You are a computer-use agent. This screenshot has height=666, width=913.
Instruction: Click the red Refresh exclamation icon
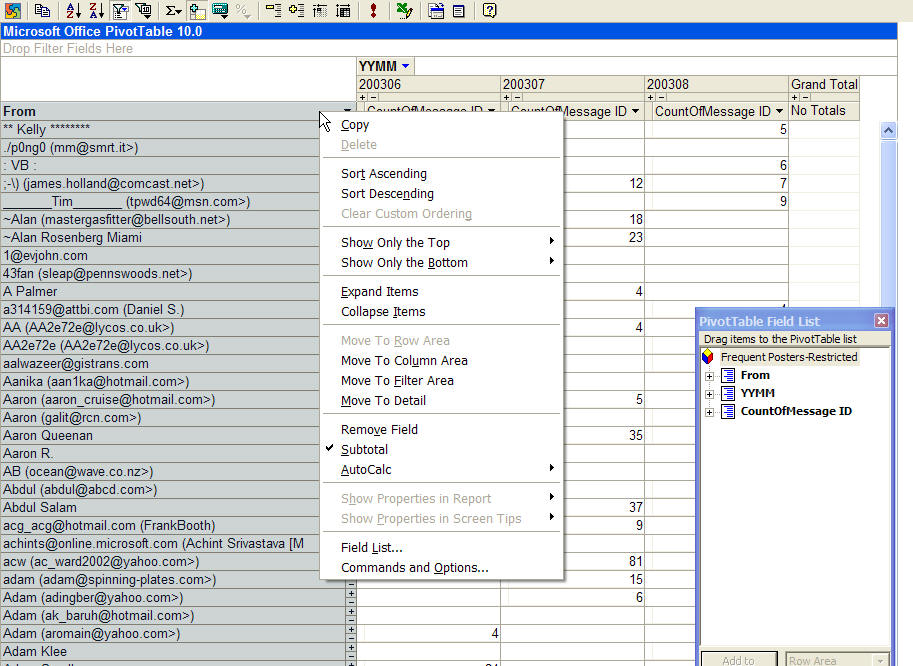pyautogui.click(x=373, y=11)
